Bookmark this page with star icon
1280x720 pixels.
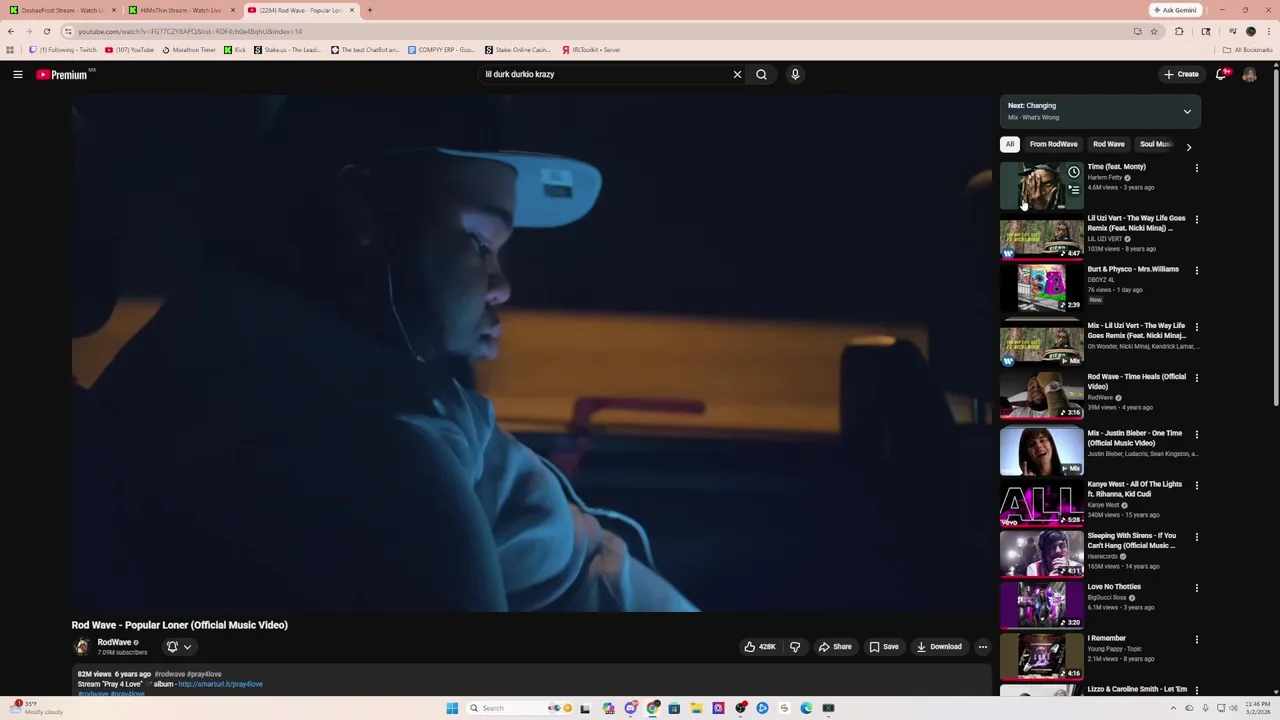pyautogui.click(x=1153, y=31)
